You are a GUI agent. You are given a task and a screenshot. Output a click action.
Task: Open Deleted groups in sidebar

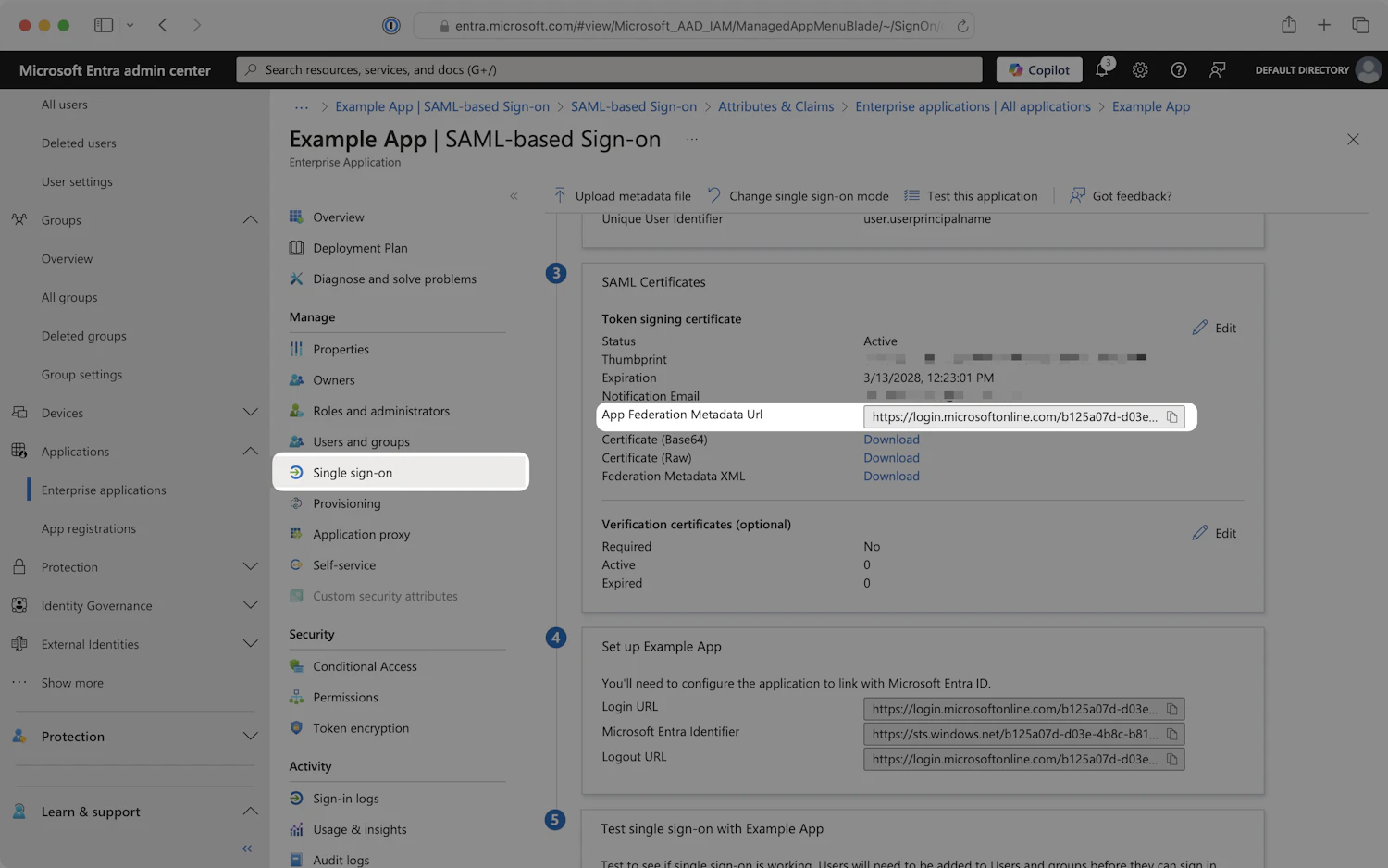(83, 336)
